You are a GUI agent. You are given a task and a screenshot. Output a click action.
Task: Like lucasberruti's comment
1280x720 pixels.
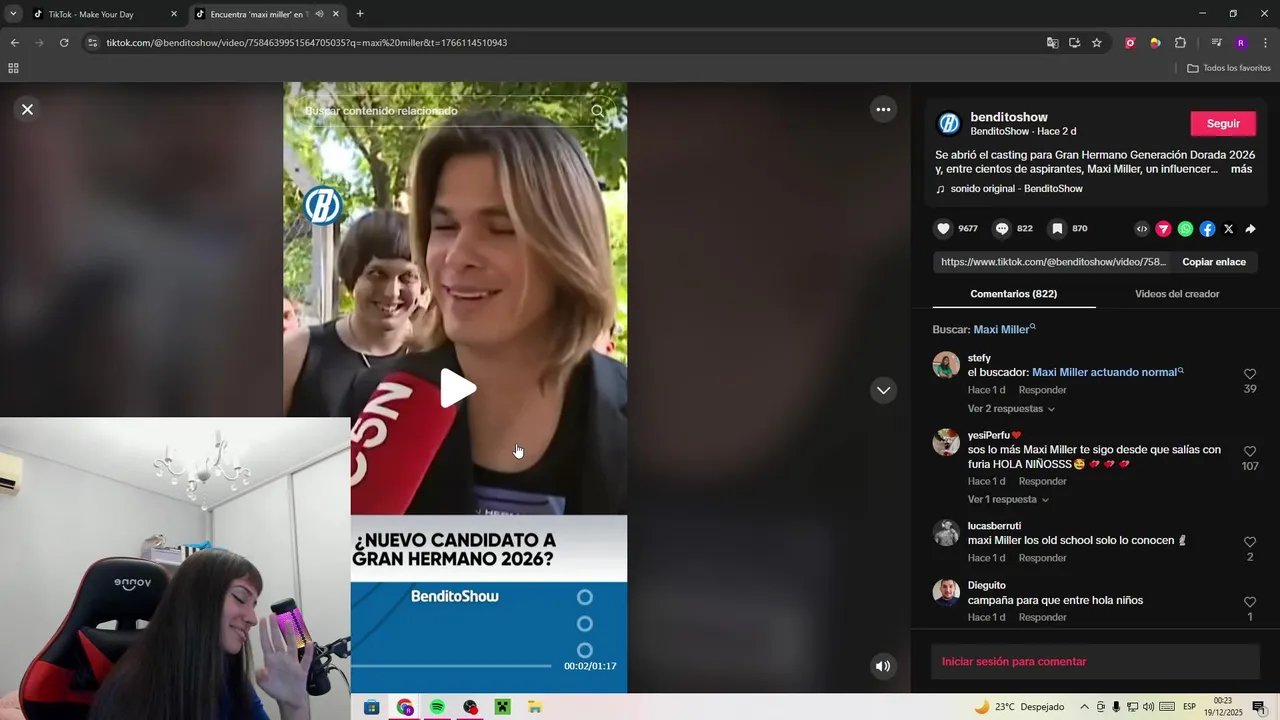1249,542
